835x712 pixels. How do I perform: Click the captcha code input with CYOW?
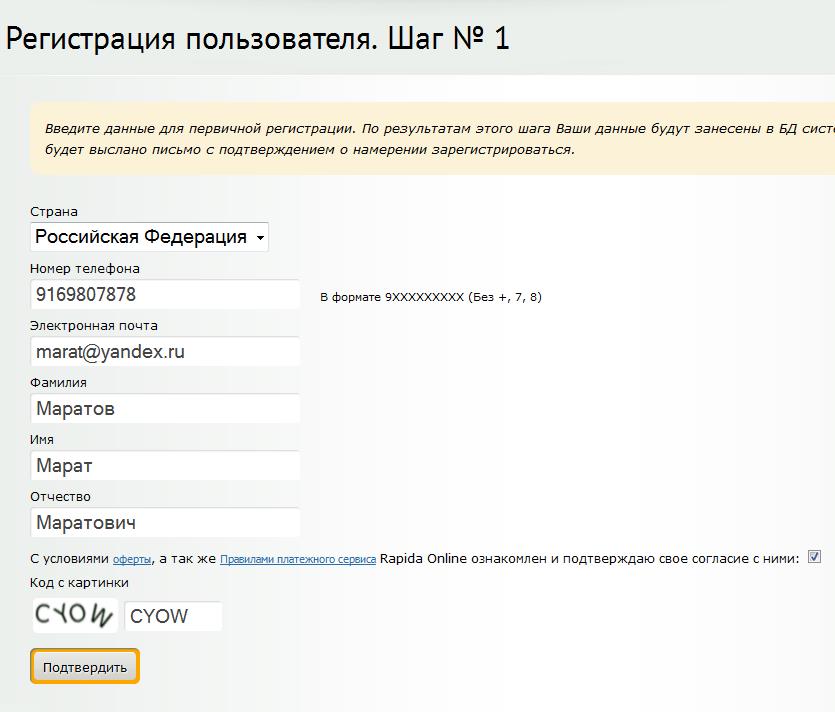coord(173,616)
